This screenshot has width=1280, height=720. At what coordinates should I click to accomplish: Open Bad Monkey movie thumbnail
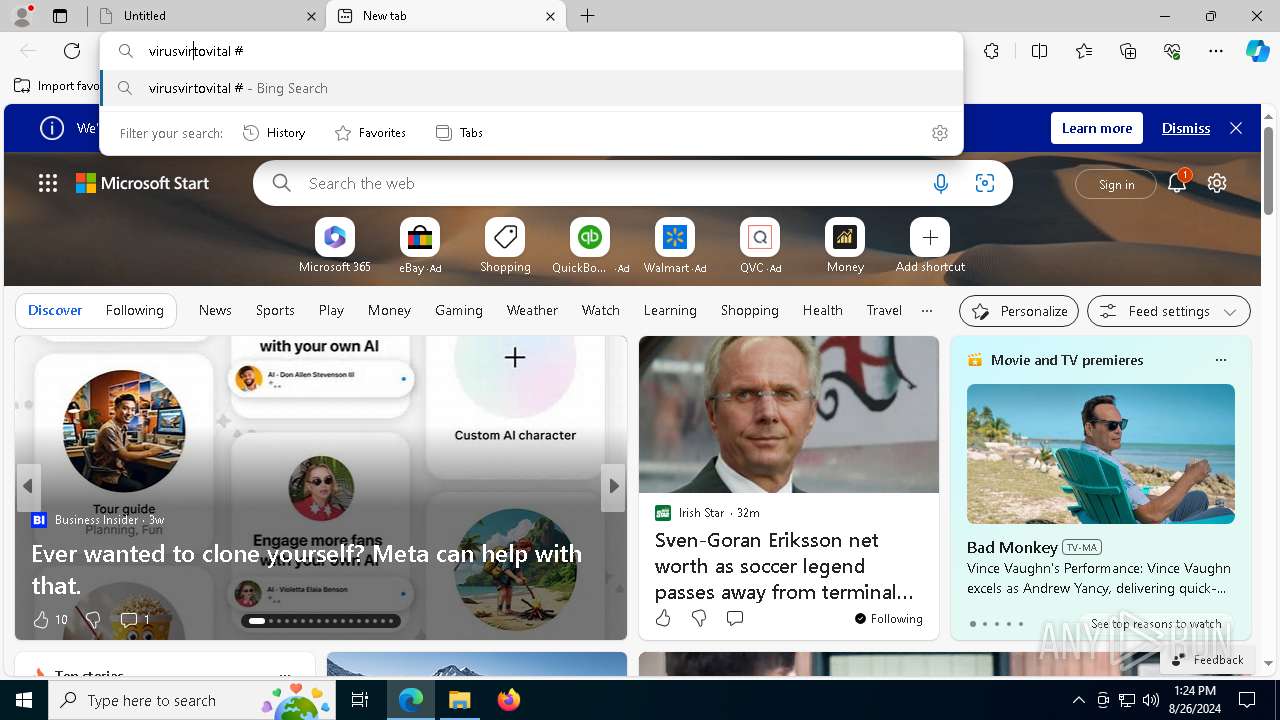click(1101, 454)
